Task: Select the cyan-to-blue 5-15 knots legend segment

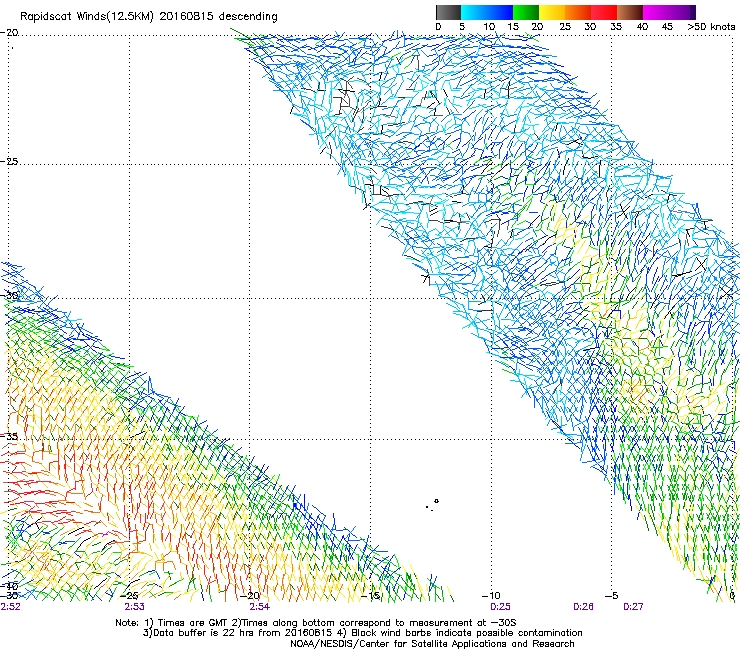Action: [487, 12]
